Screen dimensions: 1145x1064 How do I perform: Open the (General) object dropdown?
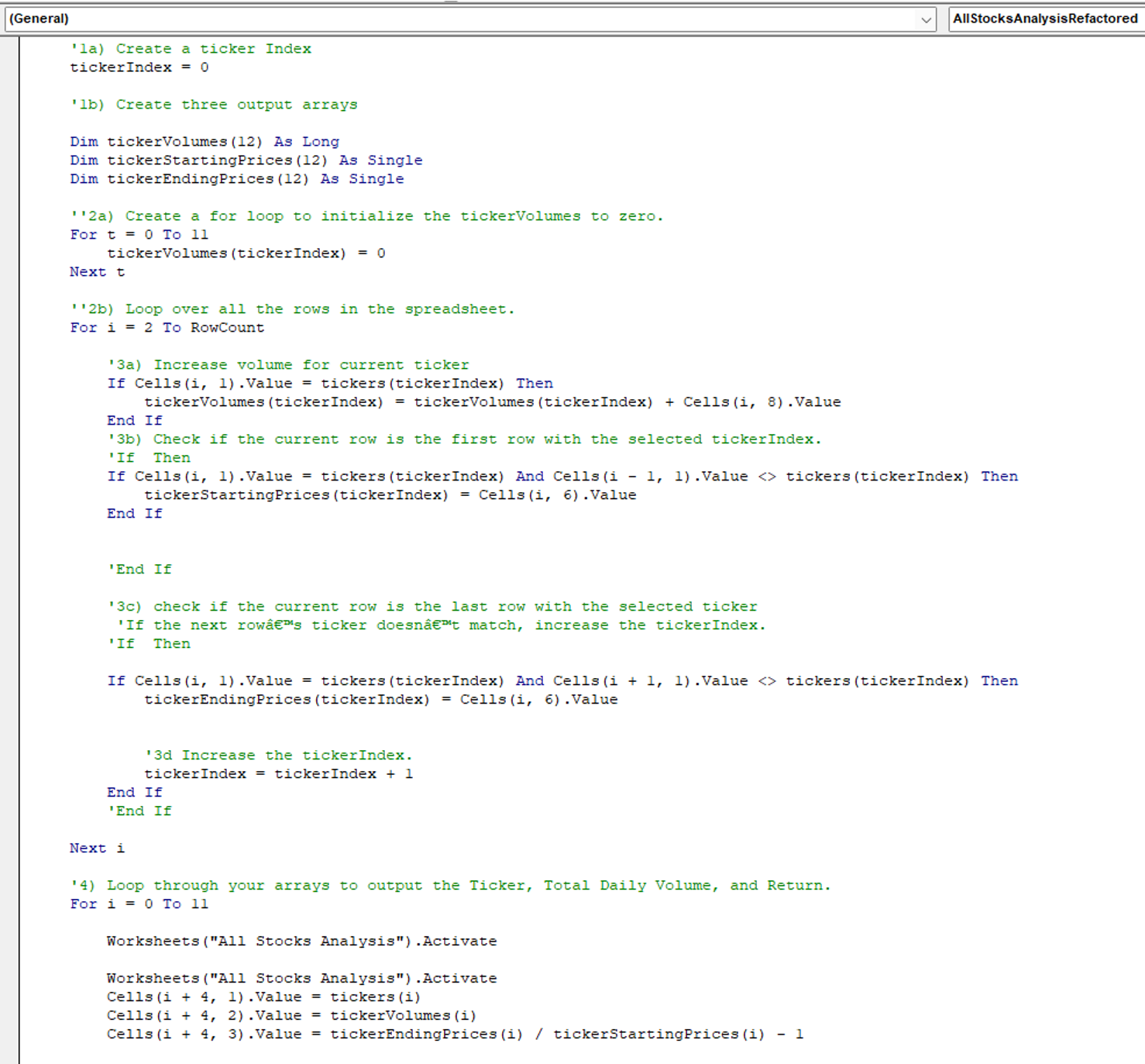(470, 19)
